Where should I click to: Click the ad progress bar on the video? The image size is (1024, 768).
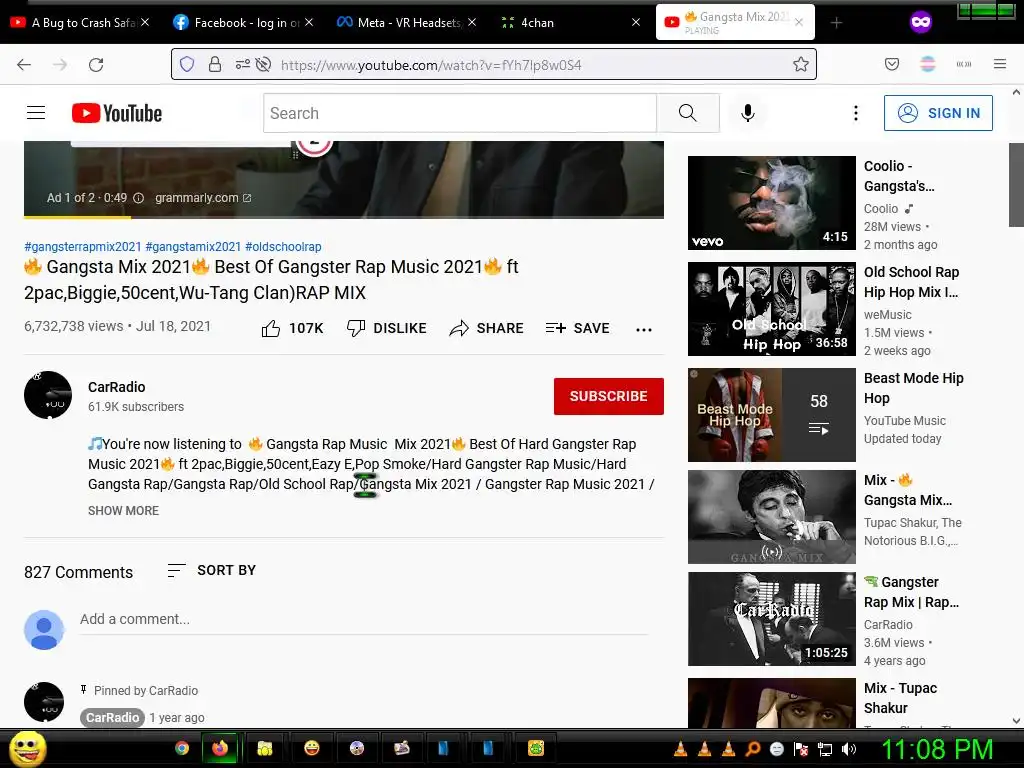click(344, 217)
